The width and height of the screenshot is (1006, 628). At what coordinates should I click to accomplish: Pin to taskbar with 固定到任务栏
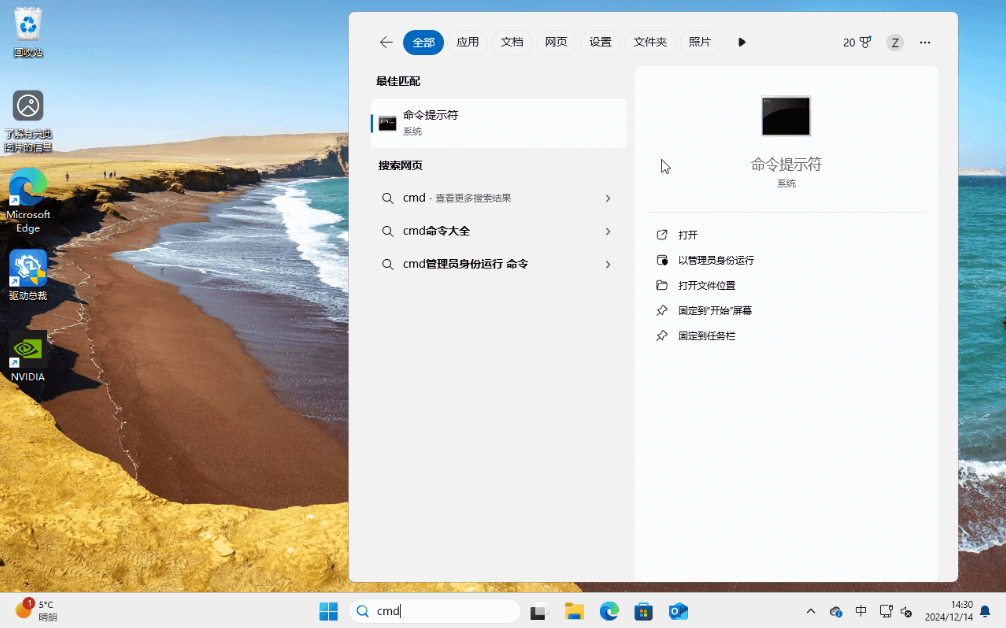point(707,336)
